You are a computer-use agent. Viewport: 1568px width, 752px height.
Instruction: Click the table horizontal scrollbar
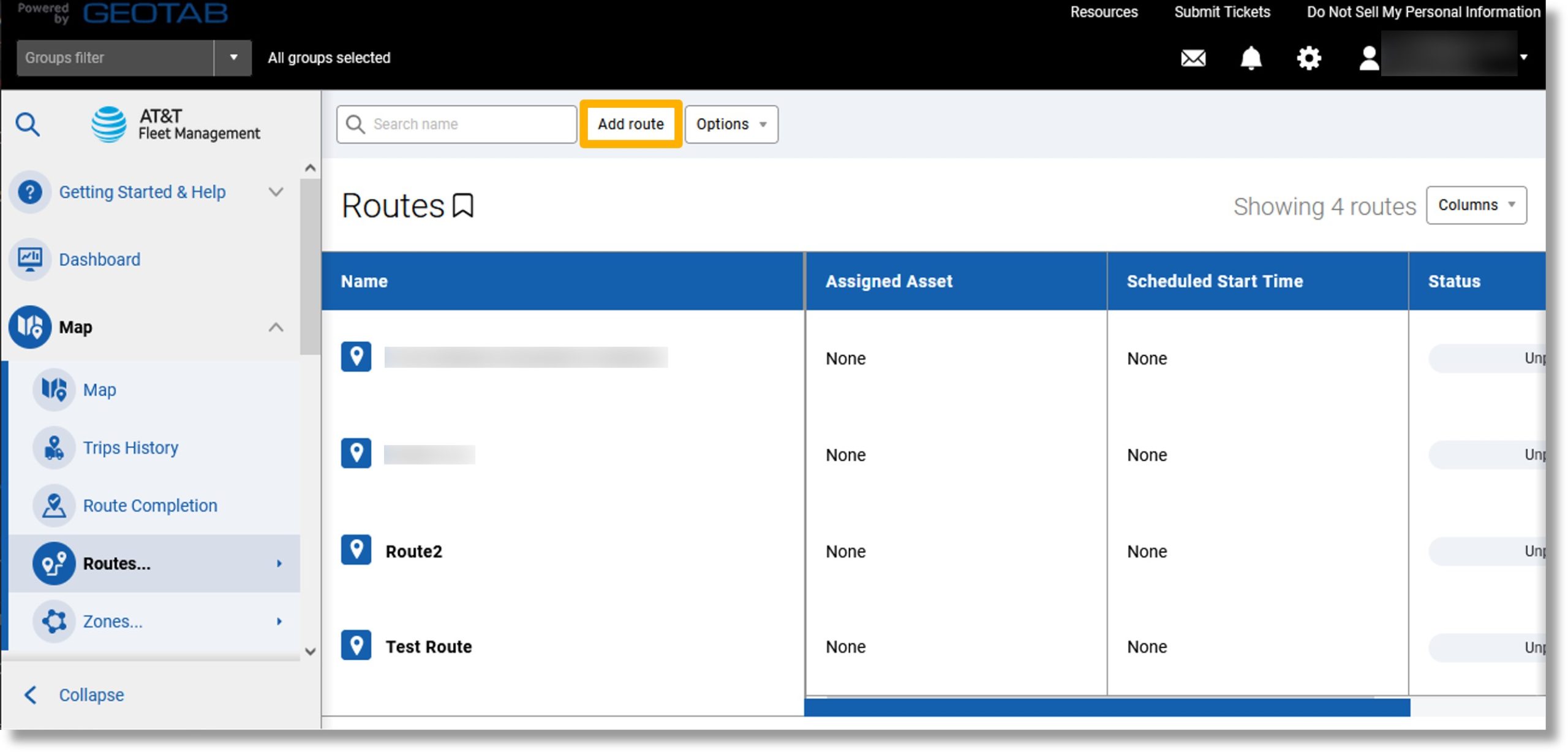1107,707
